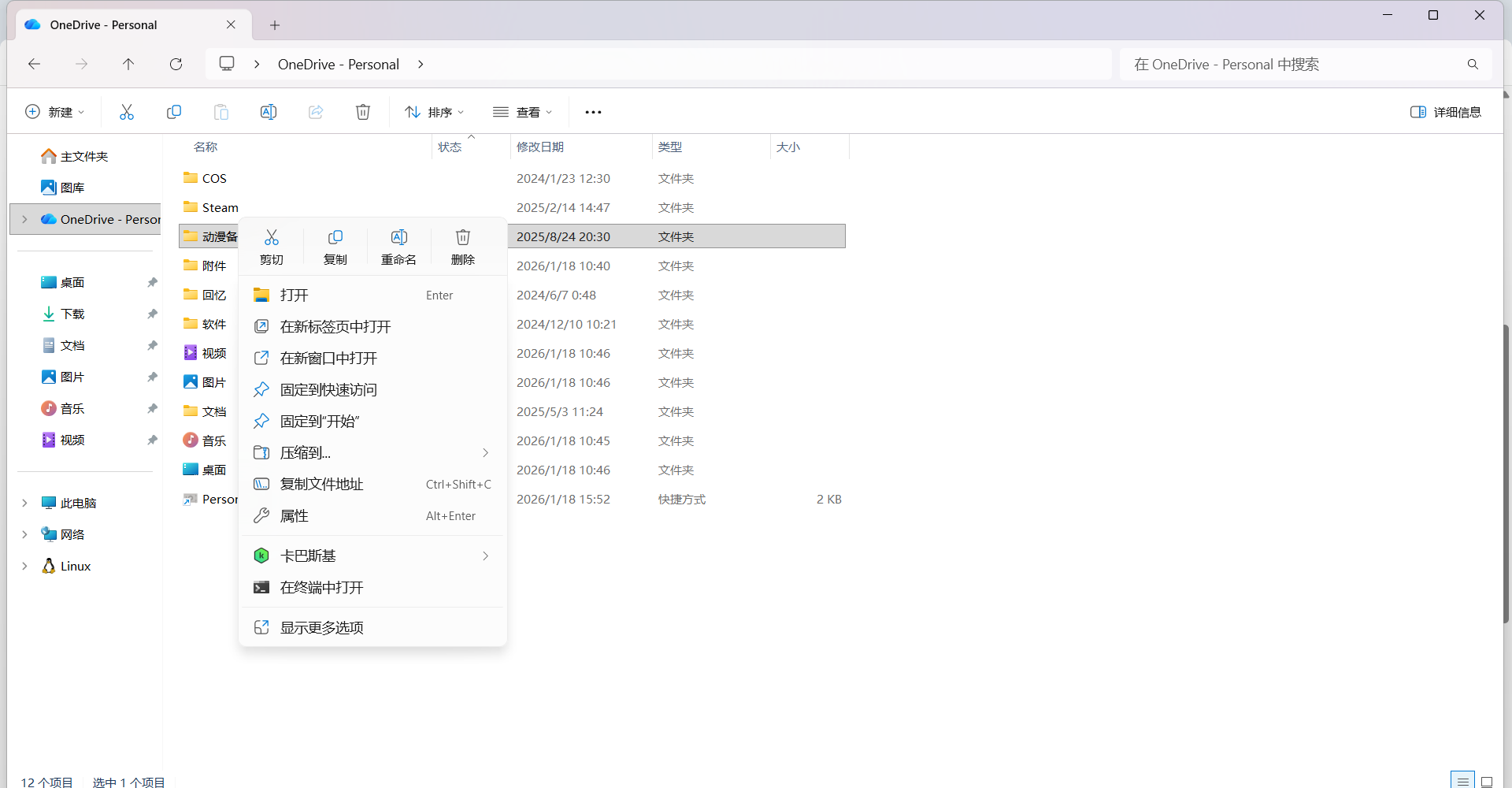Screen dimensions: 1512x788
Task: Click the 删除 icon in context menu
Action: coord(463,237)
